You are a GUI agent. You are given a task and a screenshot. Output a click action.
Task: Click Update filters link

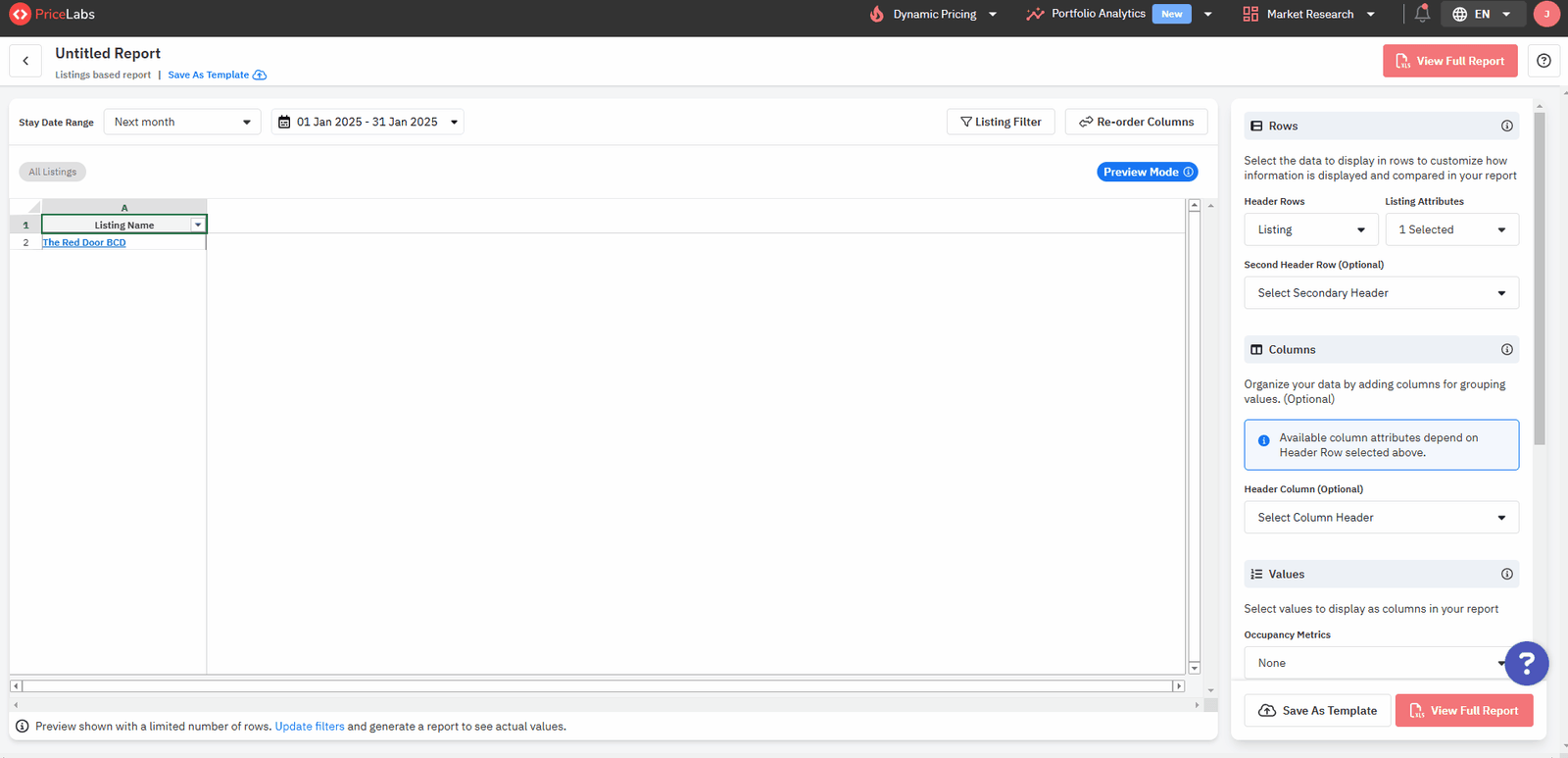point(310,727)
